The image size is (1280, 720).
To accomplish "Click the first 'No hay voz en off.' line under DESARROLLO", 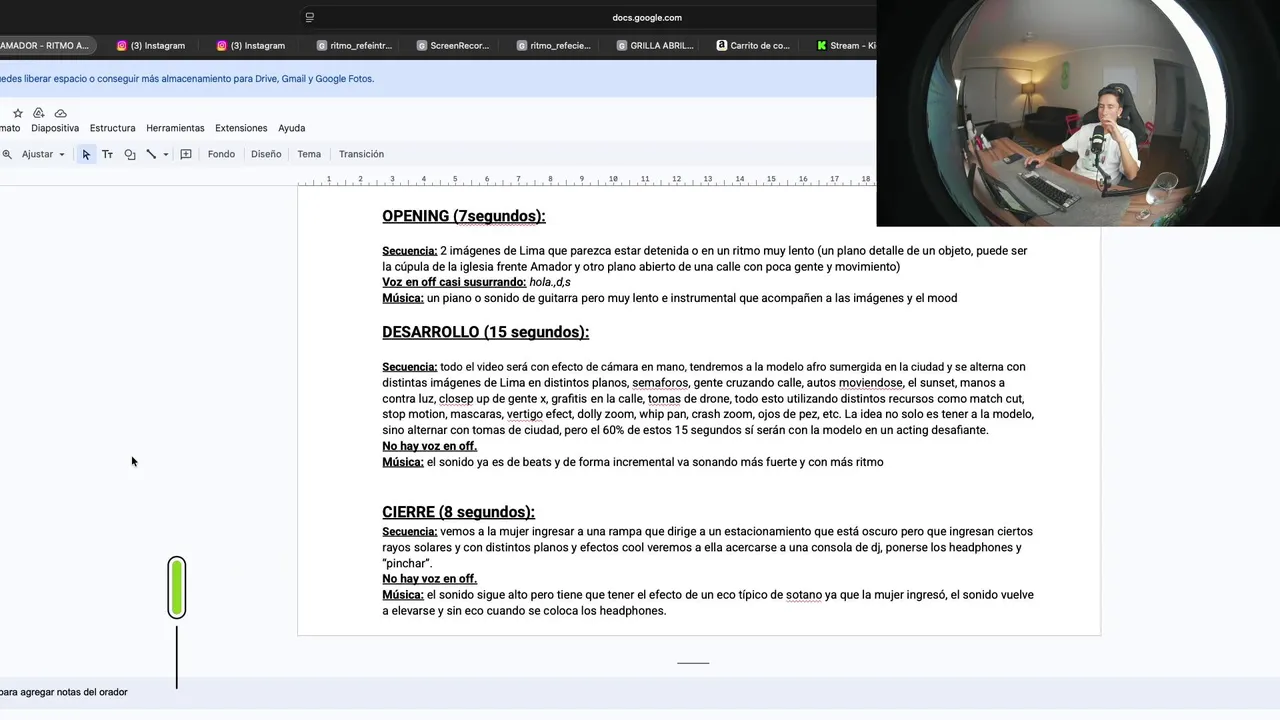I will click(x=429, y=446).
